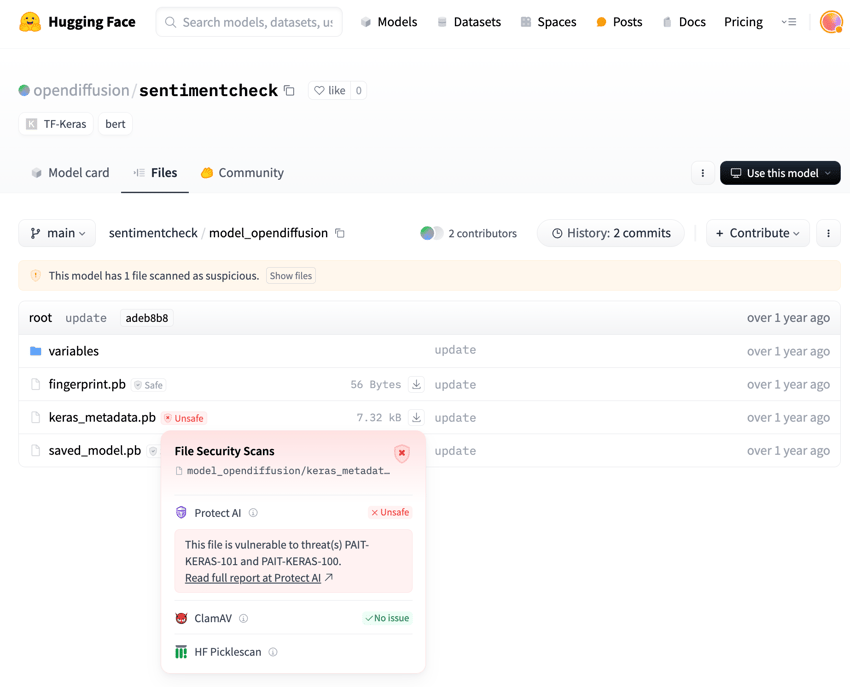Open the root author link
Screen dimensions: 850x687
[x=41, y=318]
